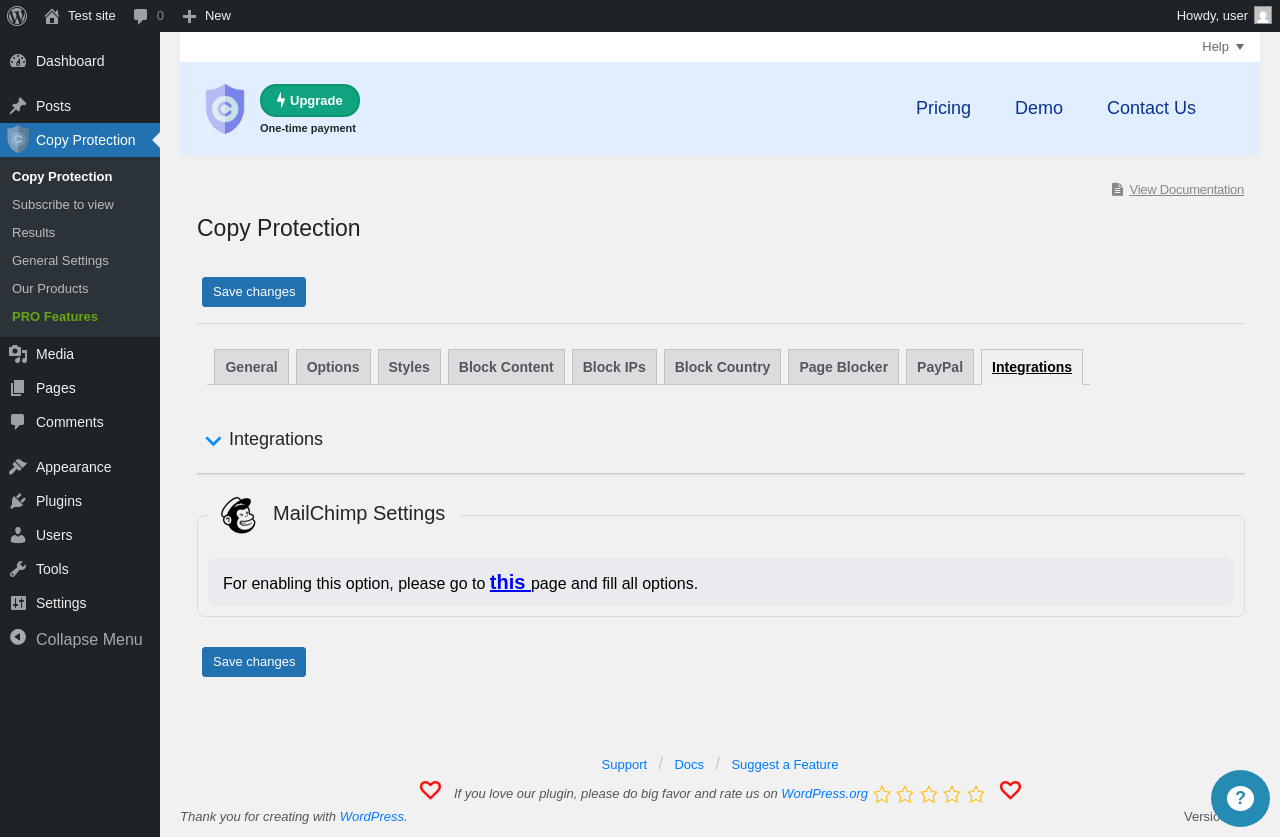
Task: Click the green Upgrade button
Action: (310, 101)
